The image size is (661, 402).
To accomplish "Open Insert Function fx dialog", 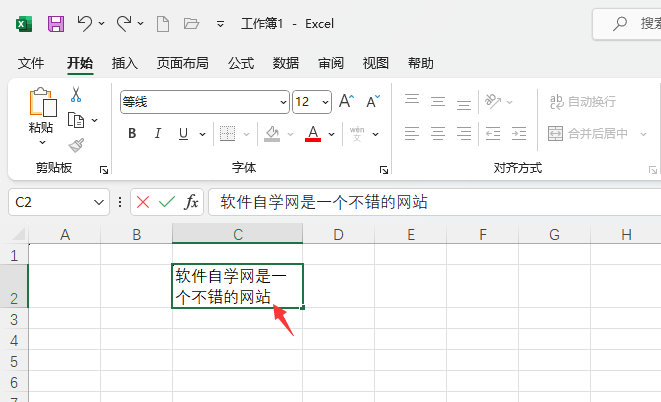I will point(191,202).
